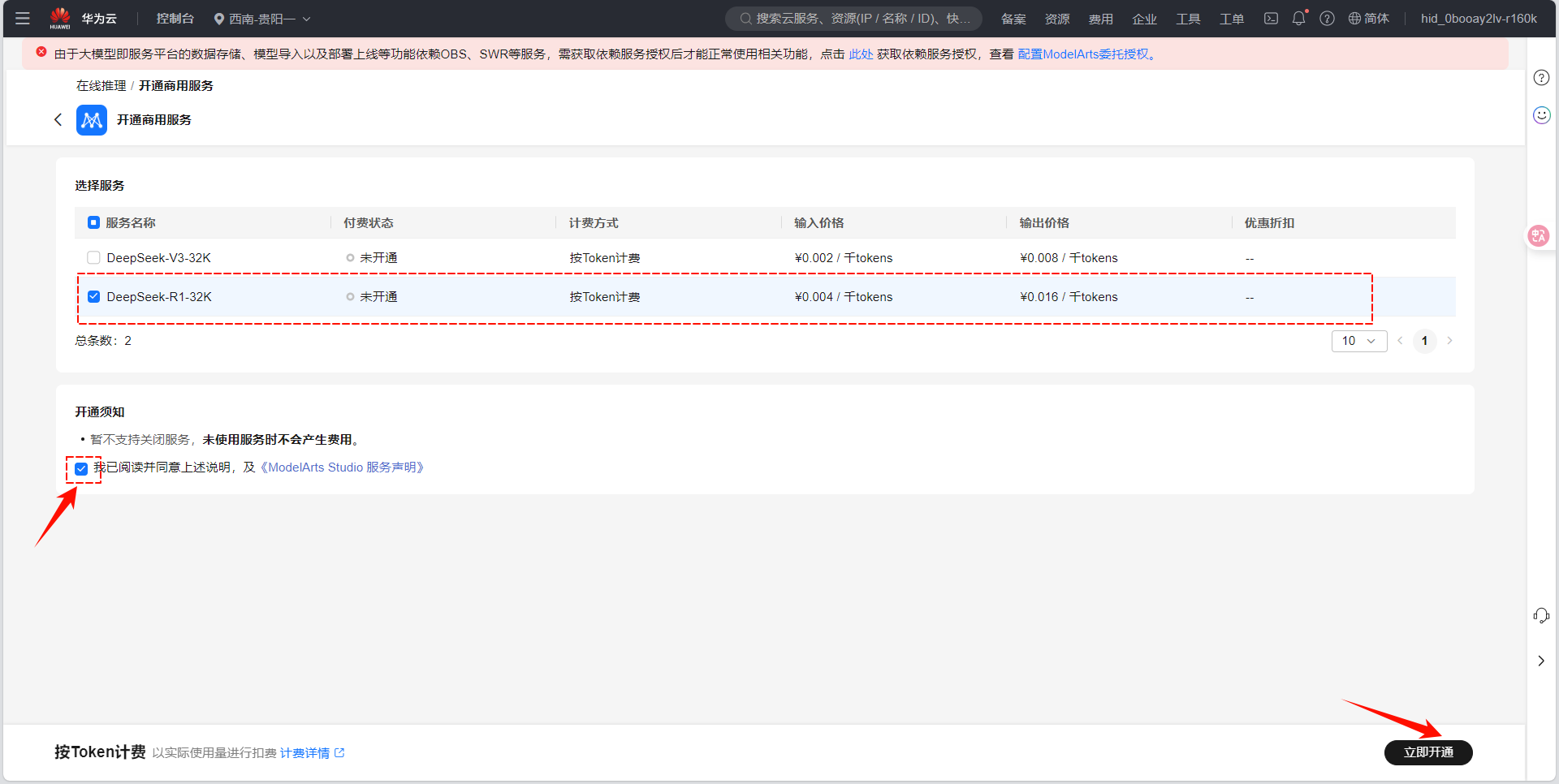
Task: Open the hamburger navigation menu
Action: [x=23, y=18]
